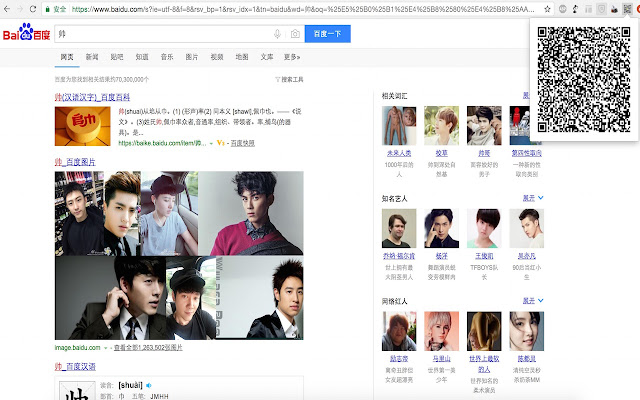Open the dropdown arrow after image.baidu.com

105,348
